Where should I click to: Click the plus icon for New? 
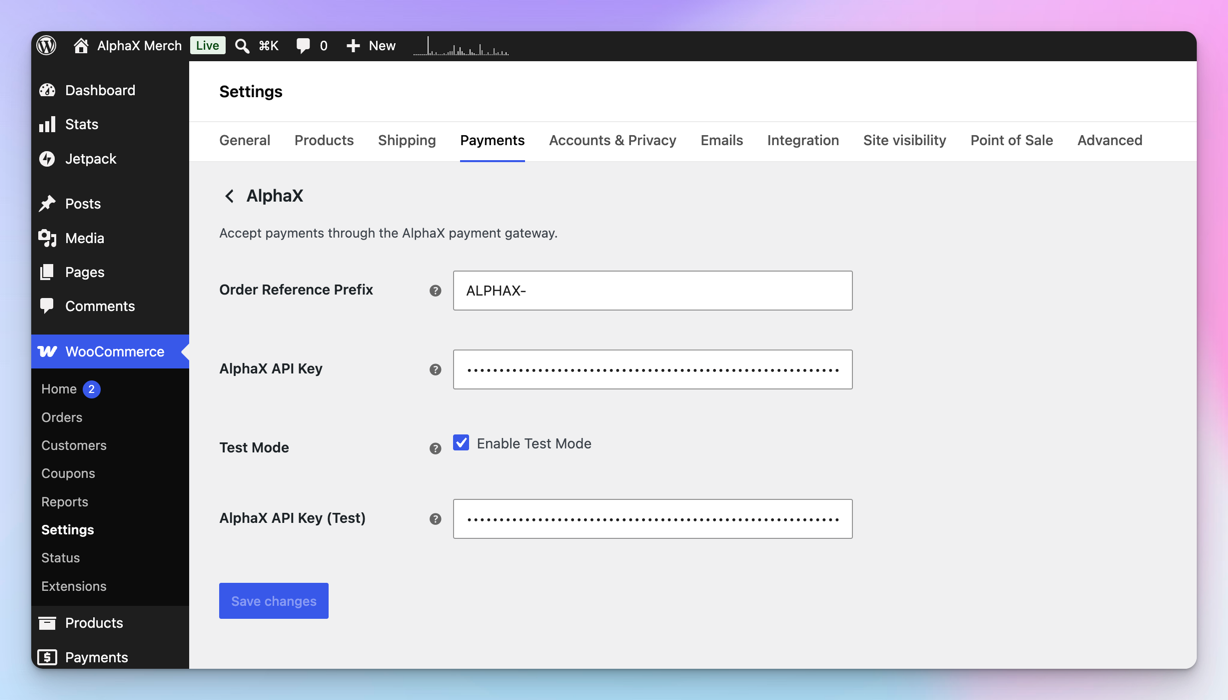point(353,46)
